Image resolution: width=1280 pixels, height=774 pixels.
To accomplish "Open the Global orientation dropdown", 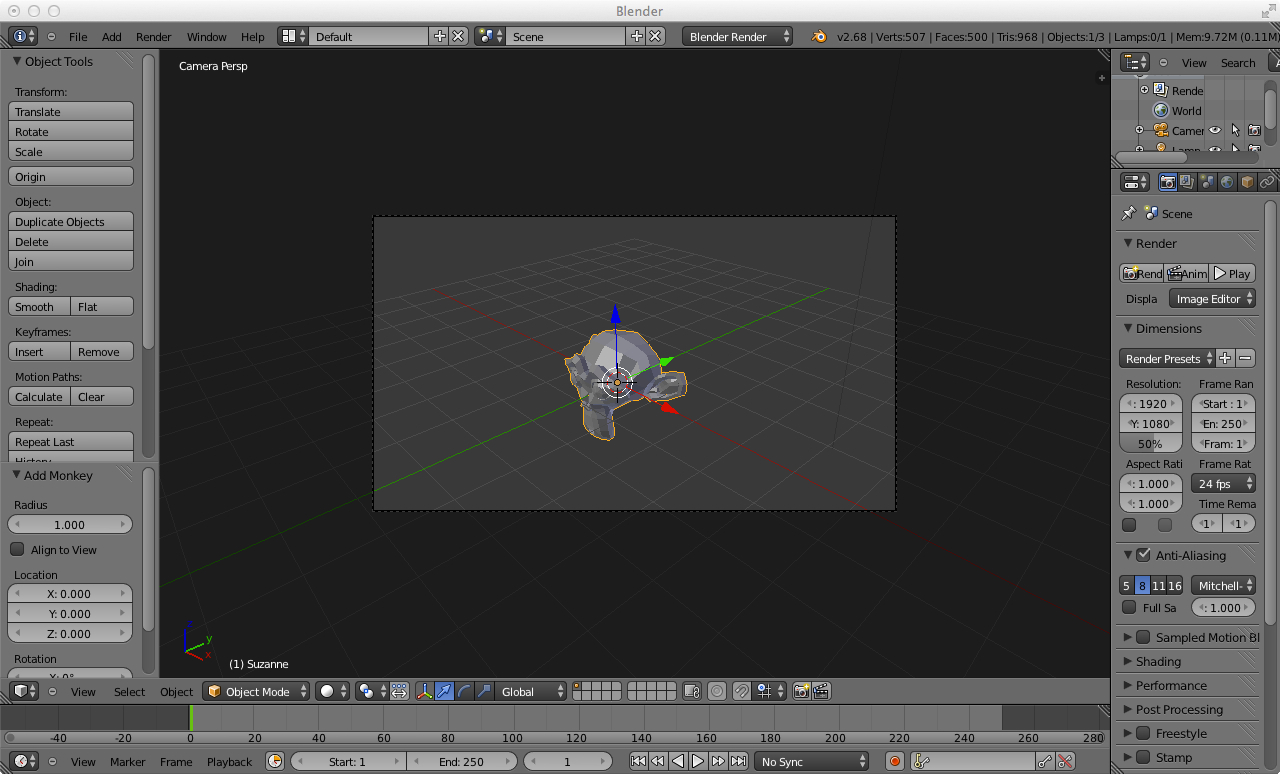I will click(x=532, y=691).
